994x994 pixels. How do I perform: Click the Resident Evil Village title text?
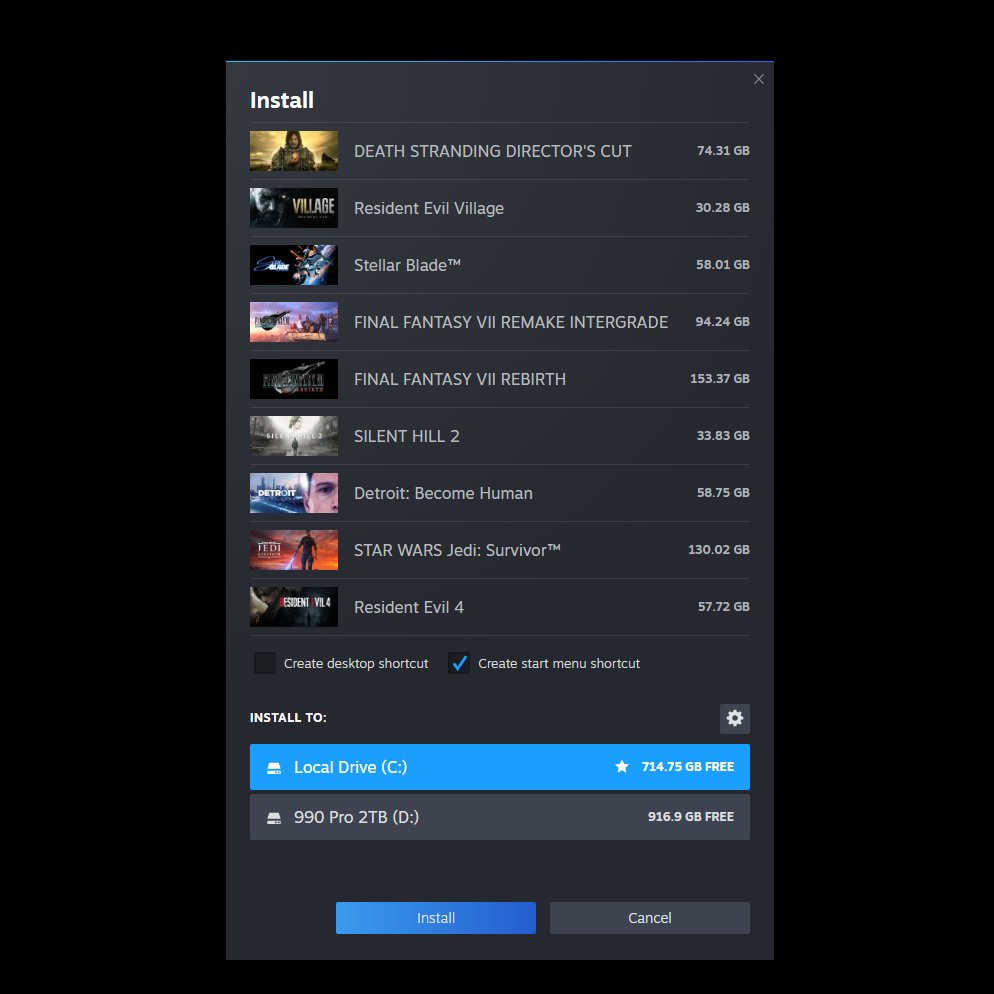[x=429, y=209]
